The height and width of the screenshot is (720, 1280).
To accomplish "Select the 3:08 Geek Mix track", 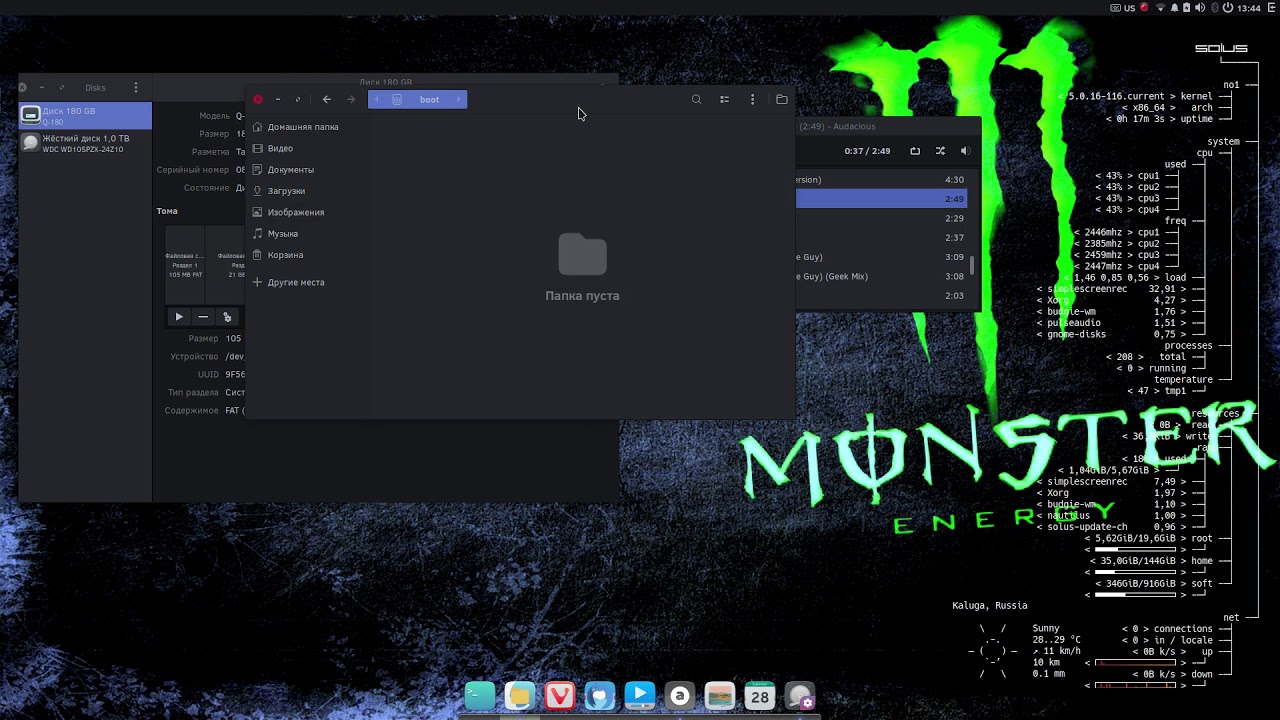I will (x=881, y=276).
